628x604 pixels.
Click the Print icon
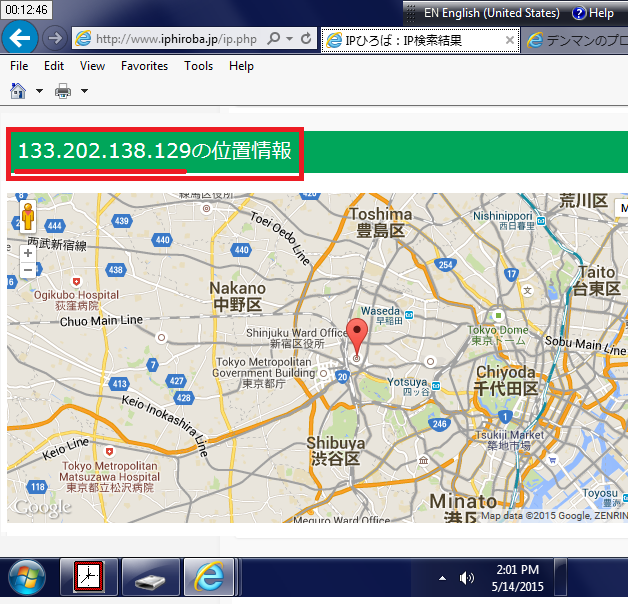63,91
